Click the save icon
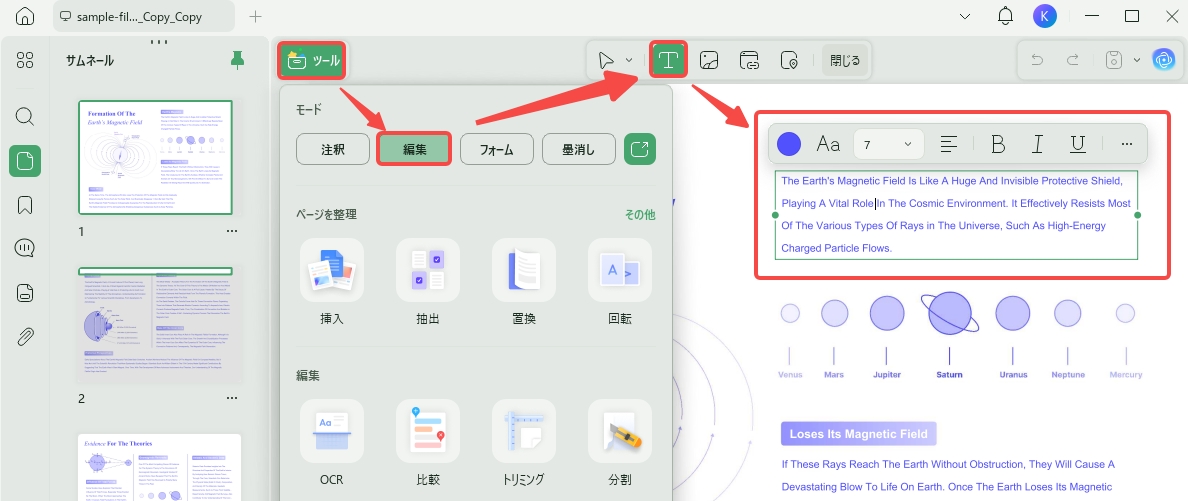Viewport: 1188px width, 501px height. point(1113,61)
